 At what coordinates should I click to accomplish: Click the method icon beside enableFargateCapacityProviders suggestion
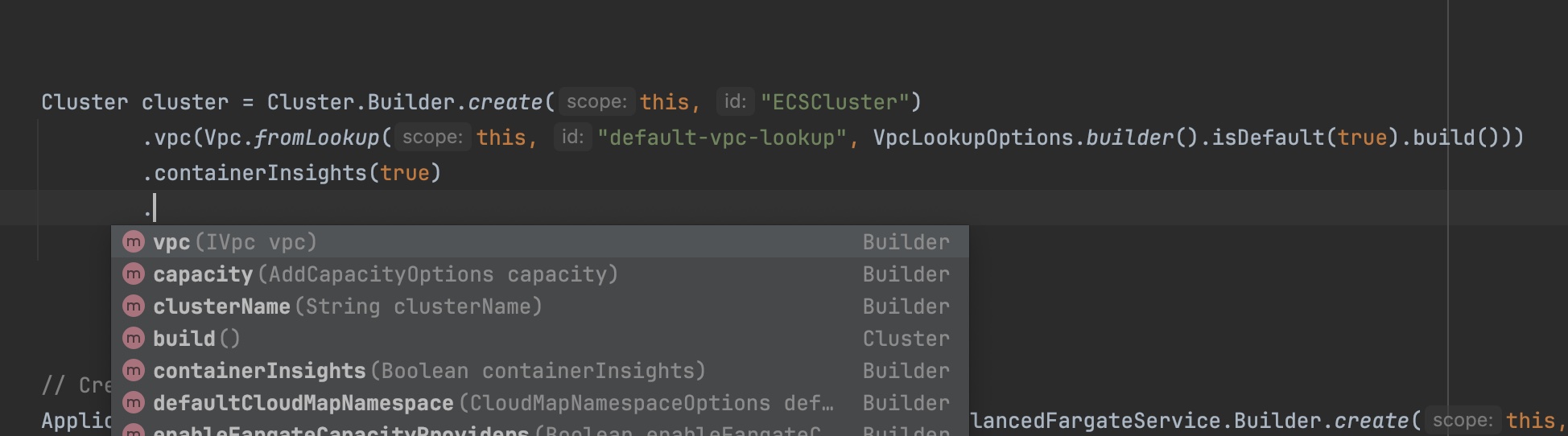[x=134, y=430]
